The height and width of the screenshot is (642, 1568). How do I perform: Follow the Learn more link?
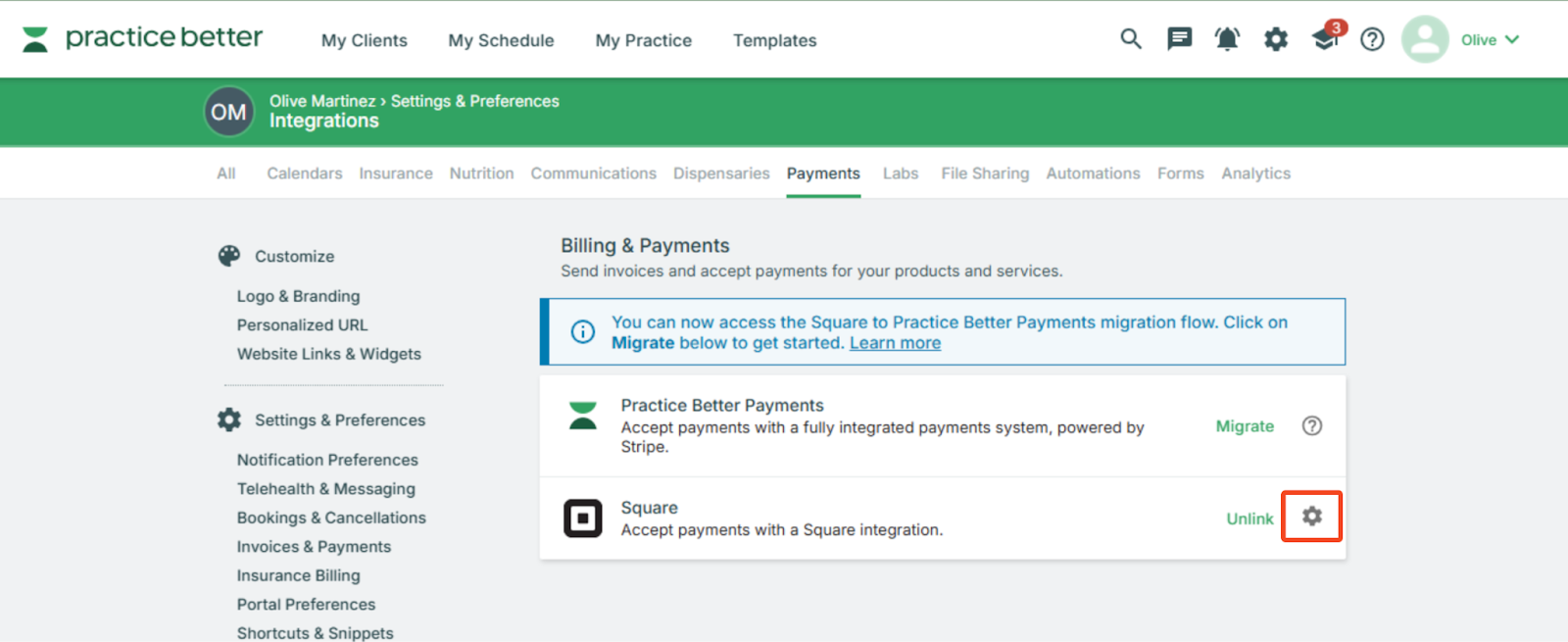895,343
